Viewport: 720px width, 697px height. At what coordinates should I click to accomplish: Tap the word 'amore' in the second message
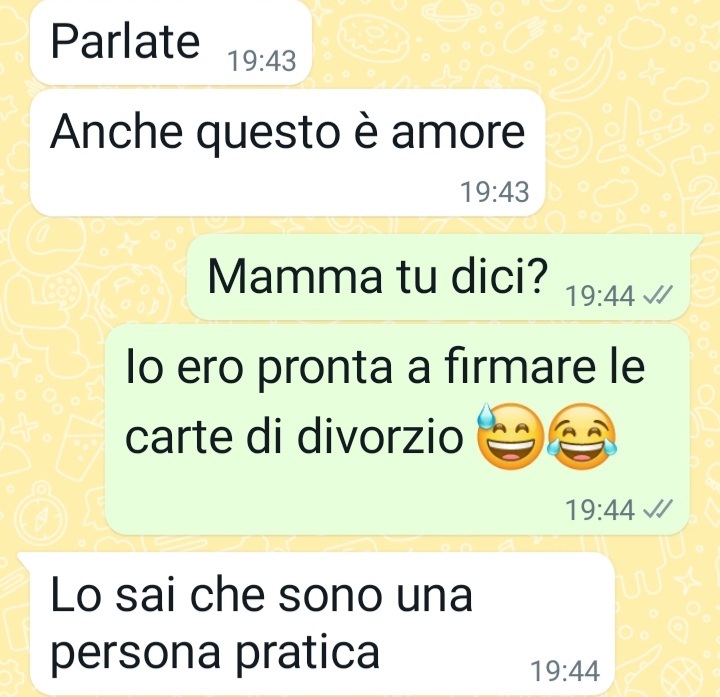pos(458,132)
